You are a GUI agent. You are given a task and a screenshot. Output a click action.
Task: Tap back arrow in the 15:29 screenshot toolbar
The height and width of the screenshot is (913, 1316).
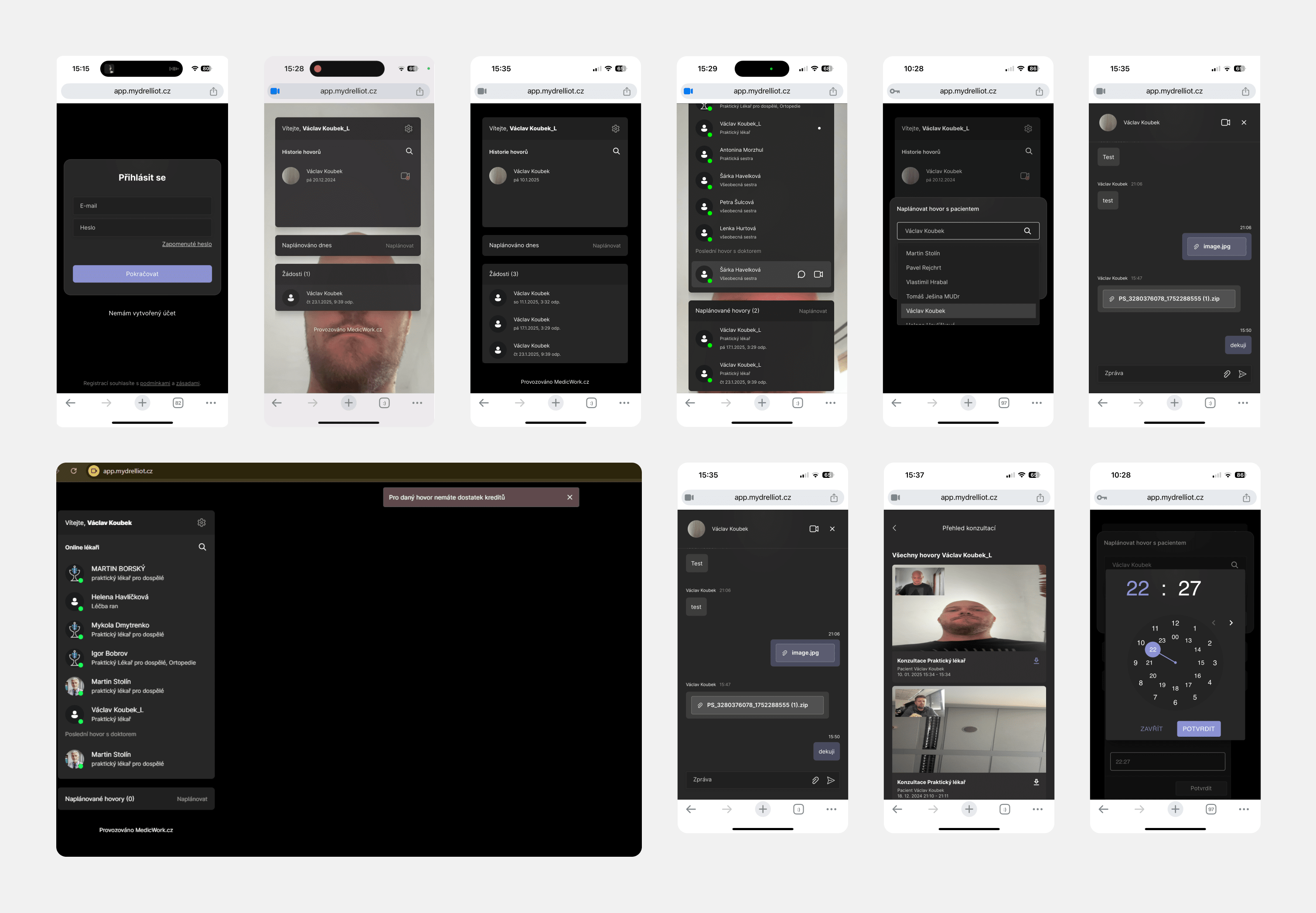click(690, 403)
